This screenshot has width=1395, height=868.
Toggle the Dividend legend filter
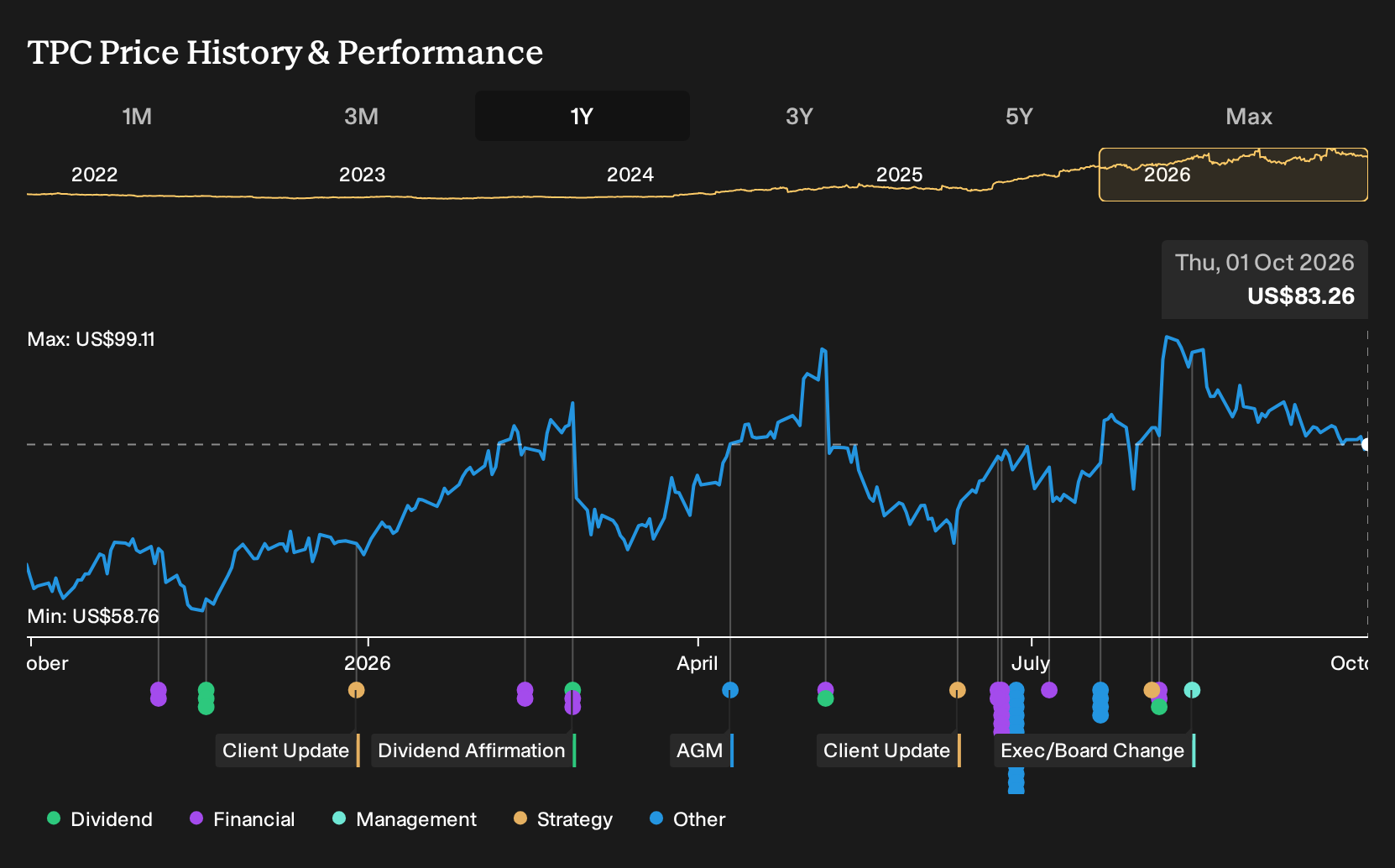pyautogui.click(x=100, y=819)
